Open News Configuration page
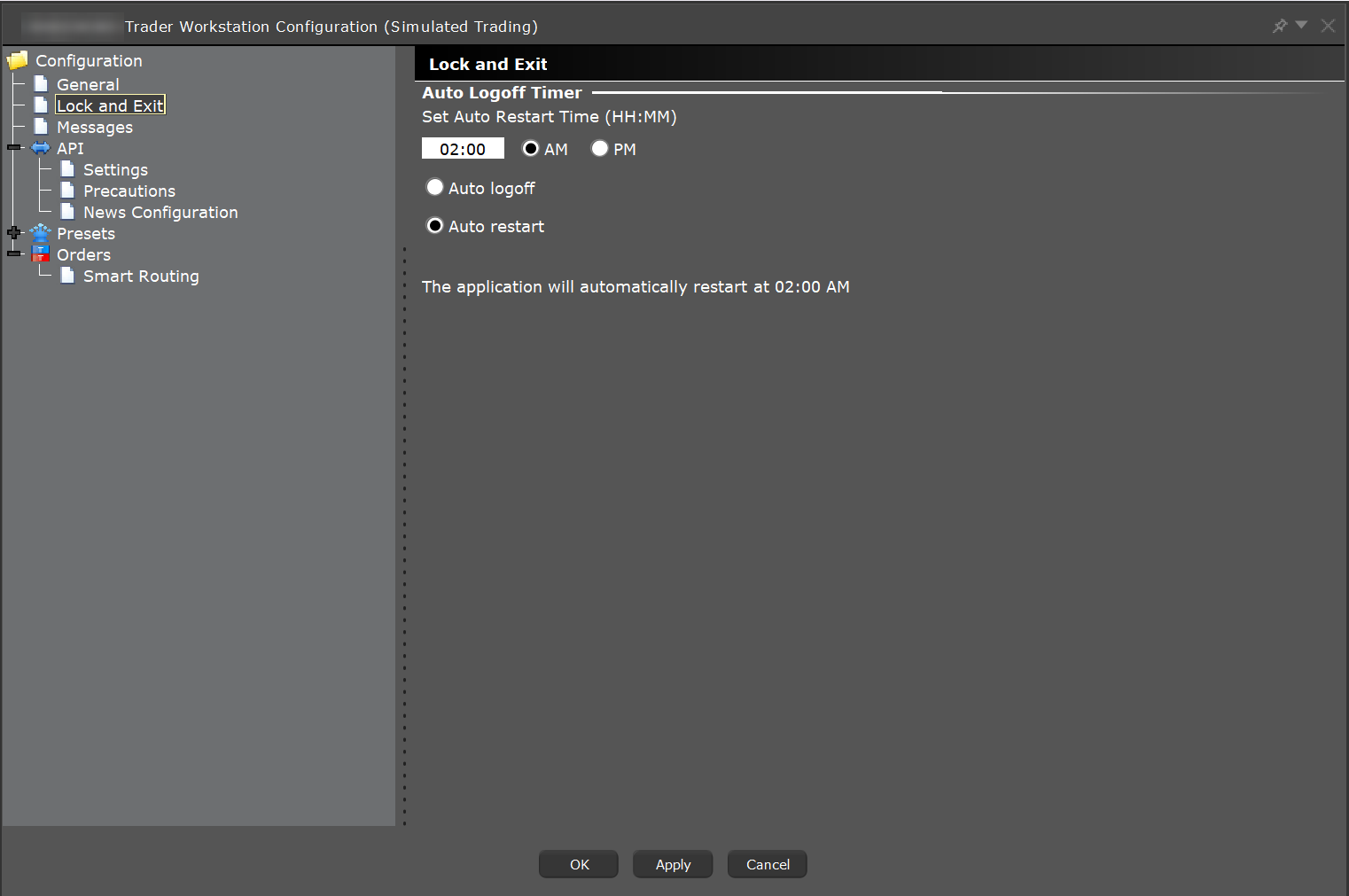This screenshot has width=1349, height=896. (x=160, y=212)
